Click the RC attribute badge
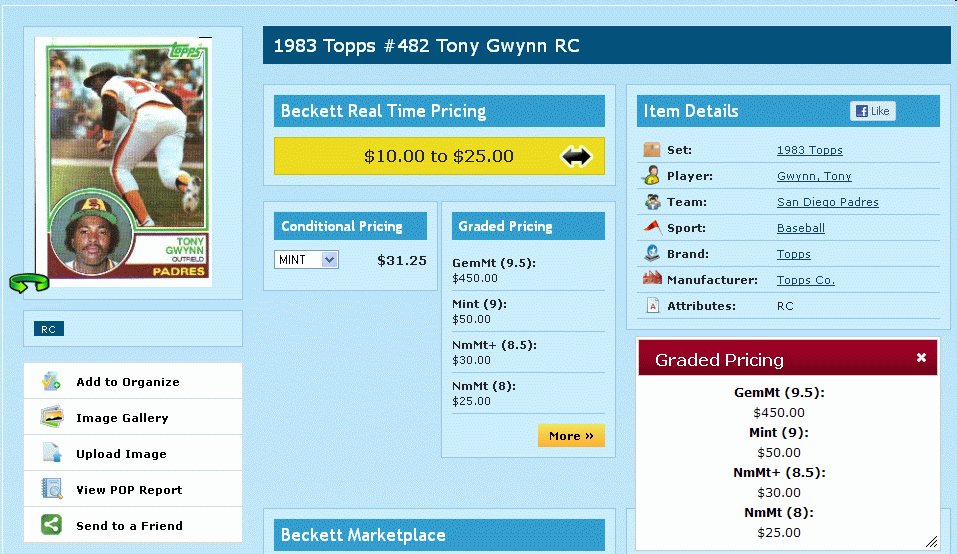Image resolution: width=957 pixels, height=554 pixels. pyautogui.click(x=49, y=329)
